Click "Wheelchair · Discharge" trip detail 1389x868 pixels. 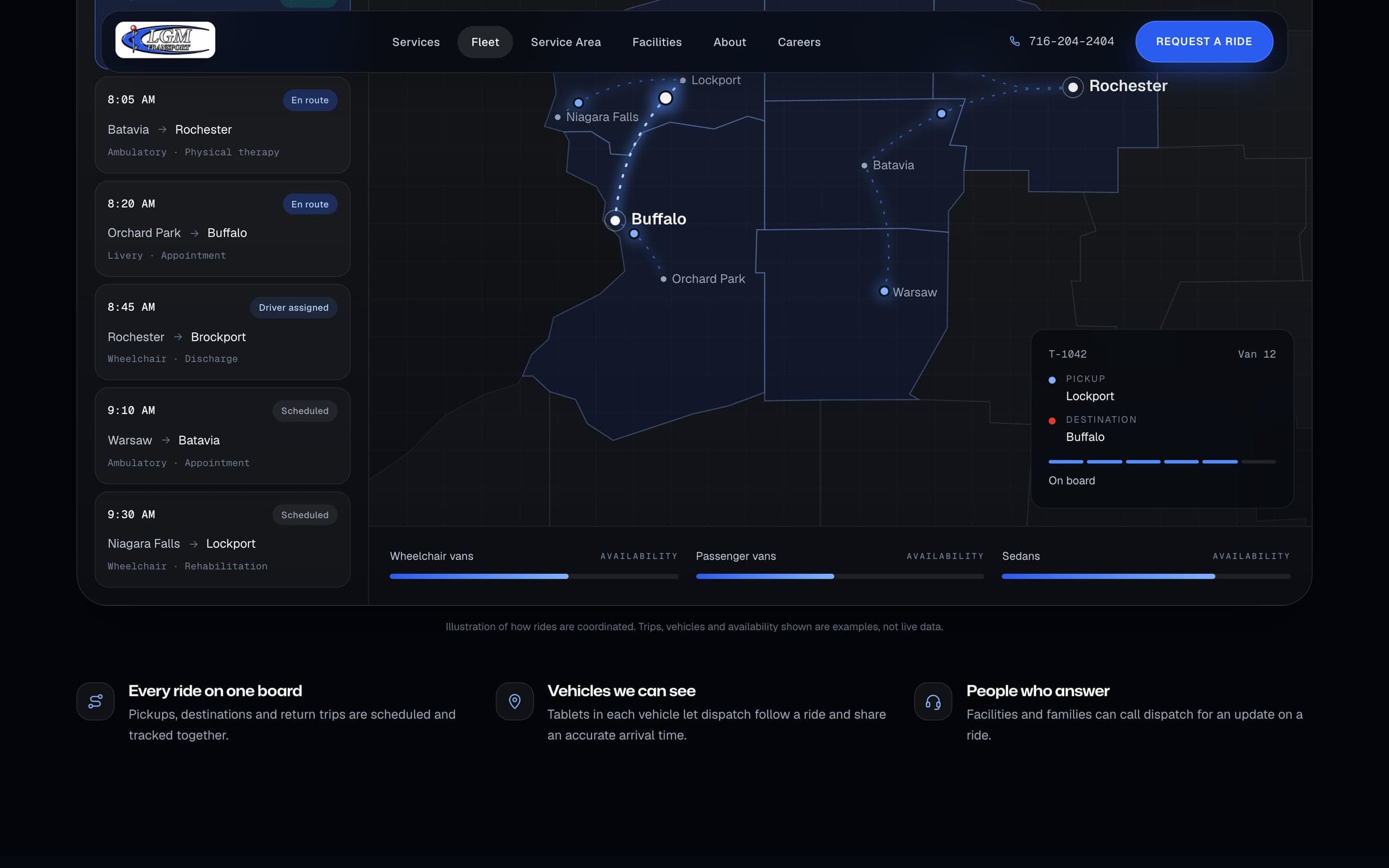coord(172,359)
